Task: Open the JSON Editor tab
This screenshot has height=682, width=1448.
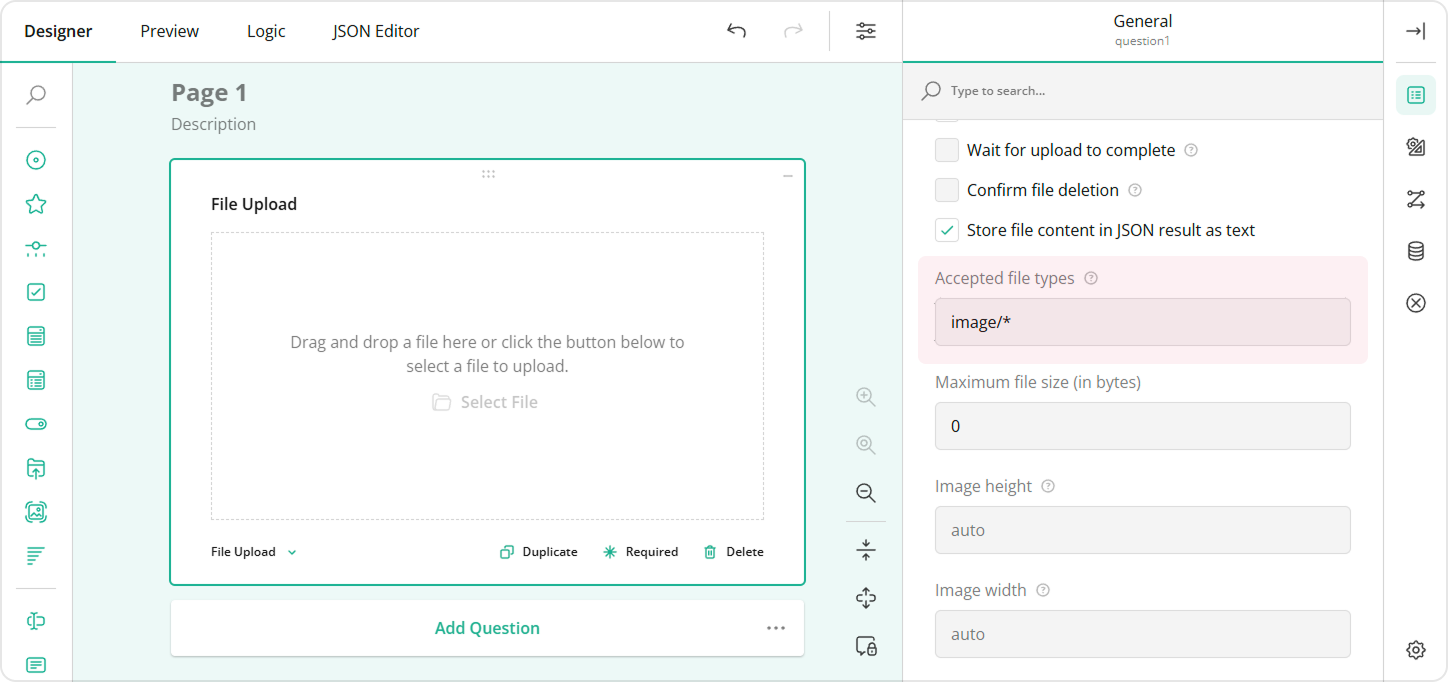Action: (375, 31)
